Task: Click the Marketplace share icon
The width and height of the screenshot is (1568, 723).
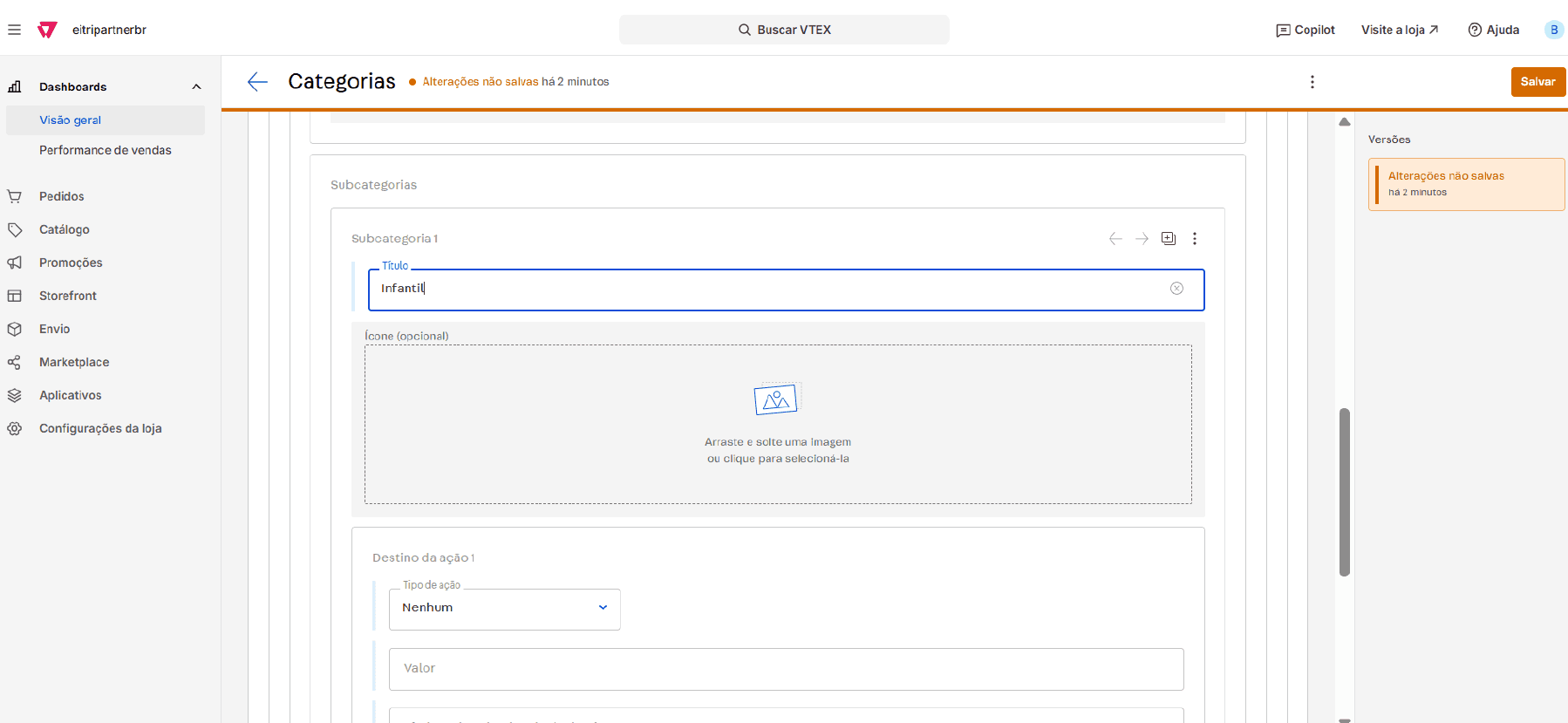Action: point(14,362)
